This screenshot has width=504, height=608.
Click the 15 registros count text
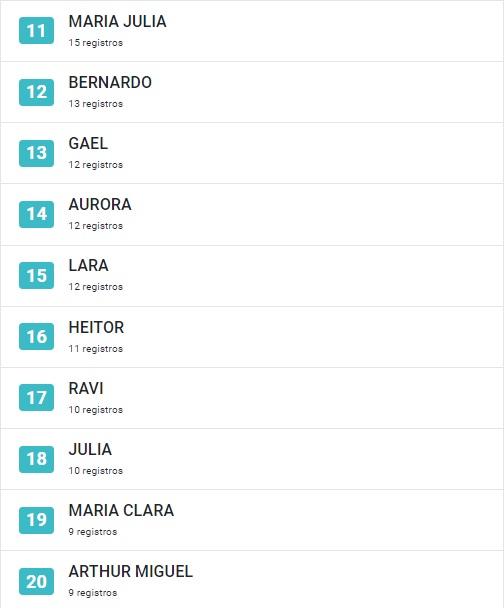tap(96, 43)
